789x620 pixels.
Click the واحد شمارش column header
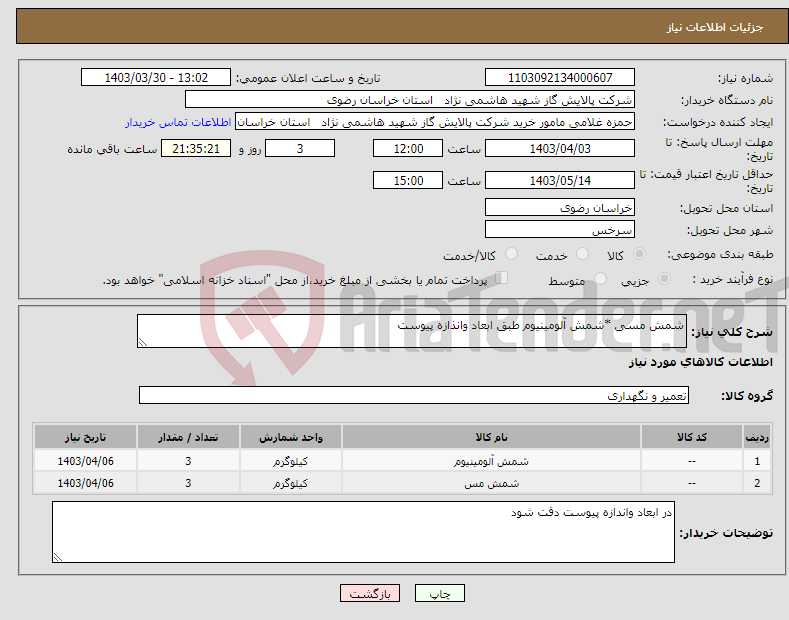(x=291, y=437)
